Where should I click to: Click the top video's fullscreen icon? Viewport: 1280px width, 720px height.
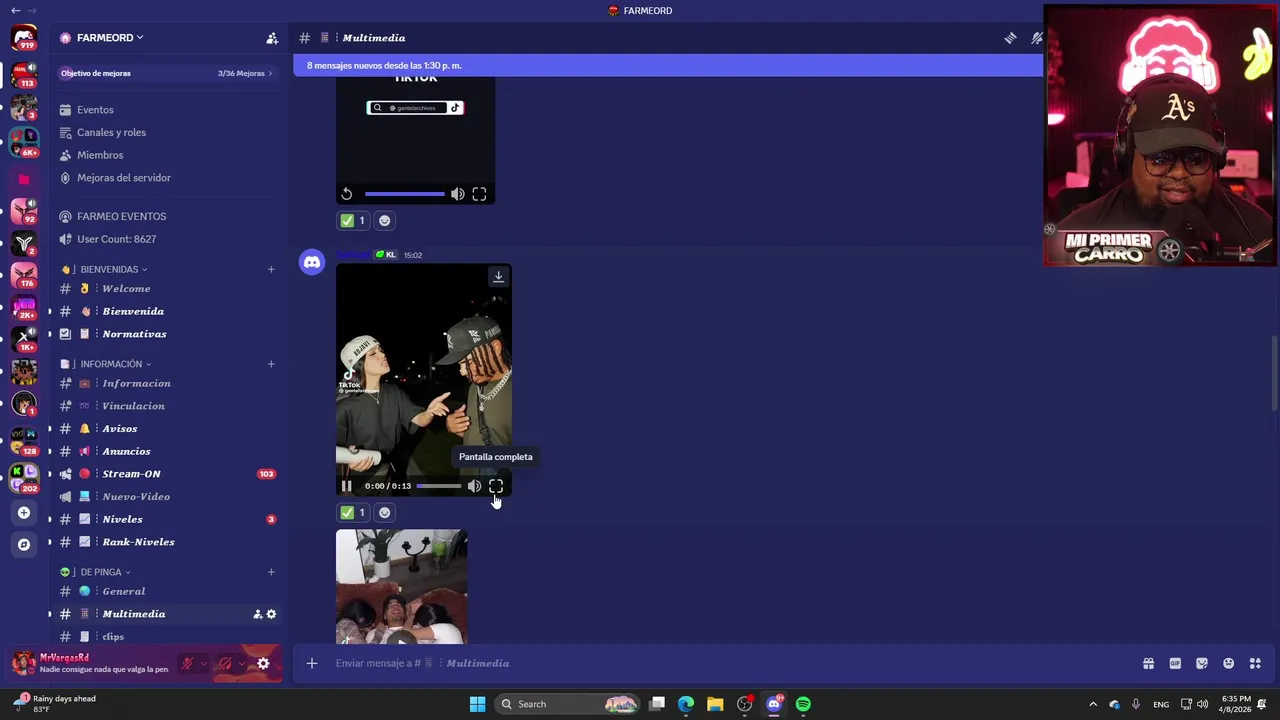479,194
